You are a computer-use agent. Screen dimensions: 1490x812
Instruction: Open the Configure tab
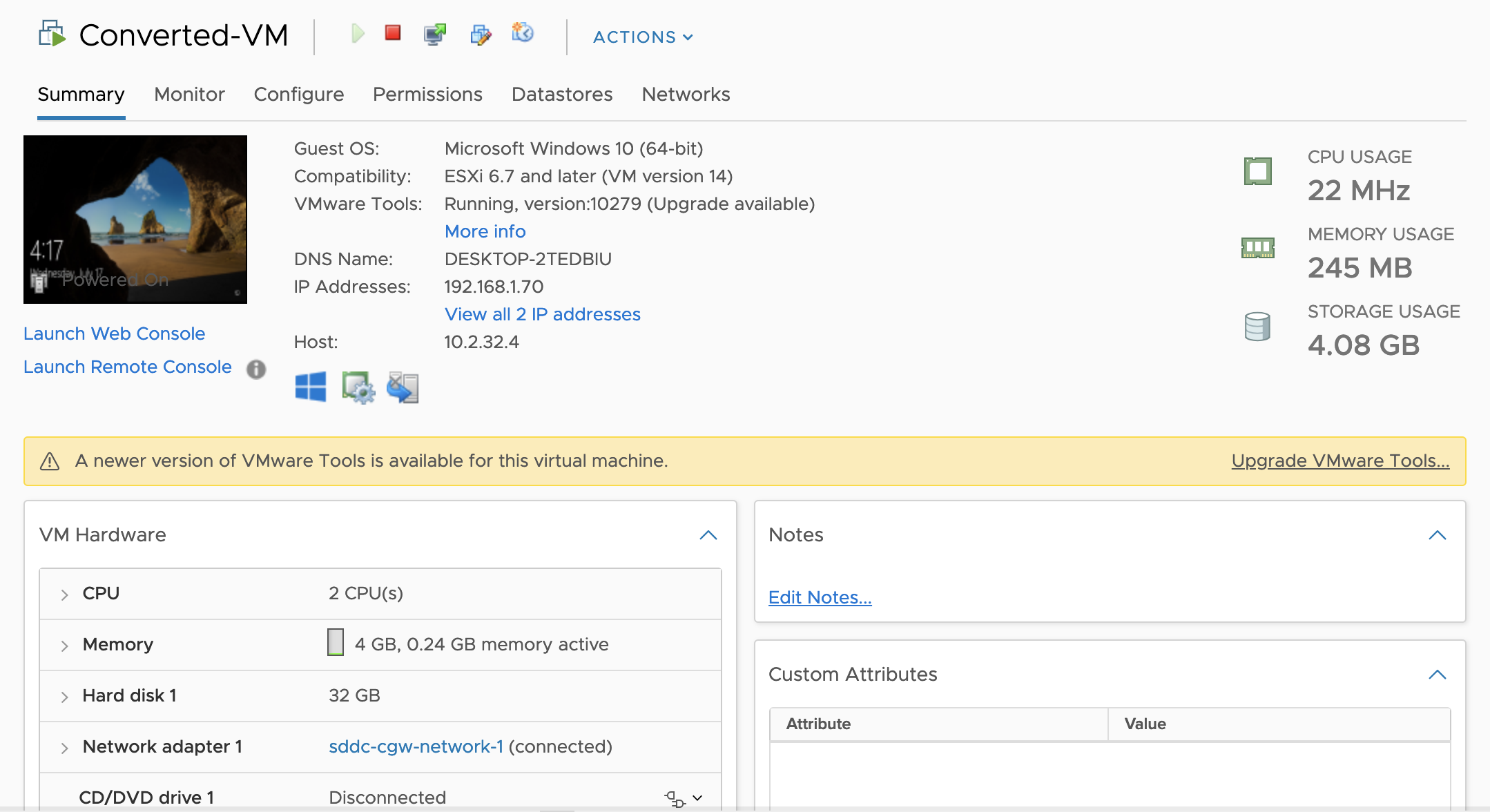click(x=298, y=95)
